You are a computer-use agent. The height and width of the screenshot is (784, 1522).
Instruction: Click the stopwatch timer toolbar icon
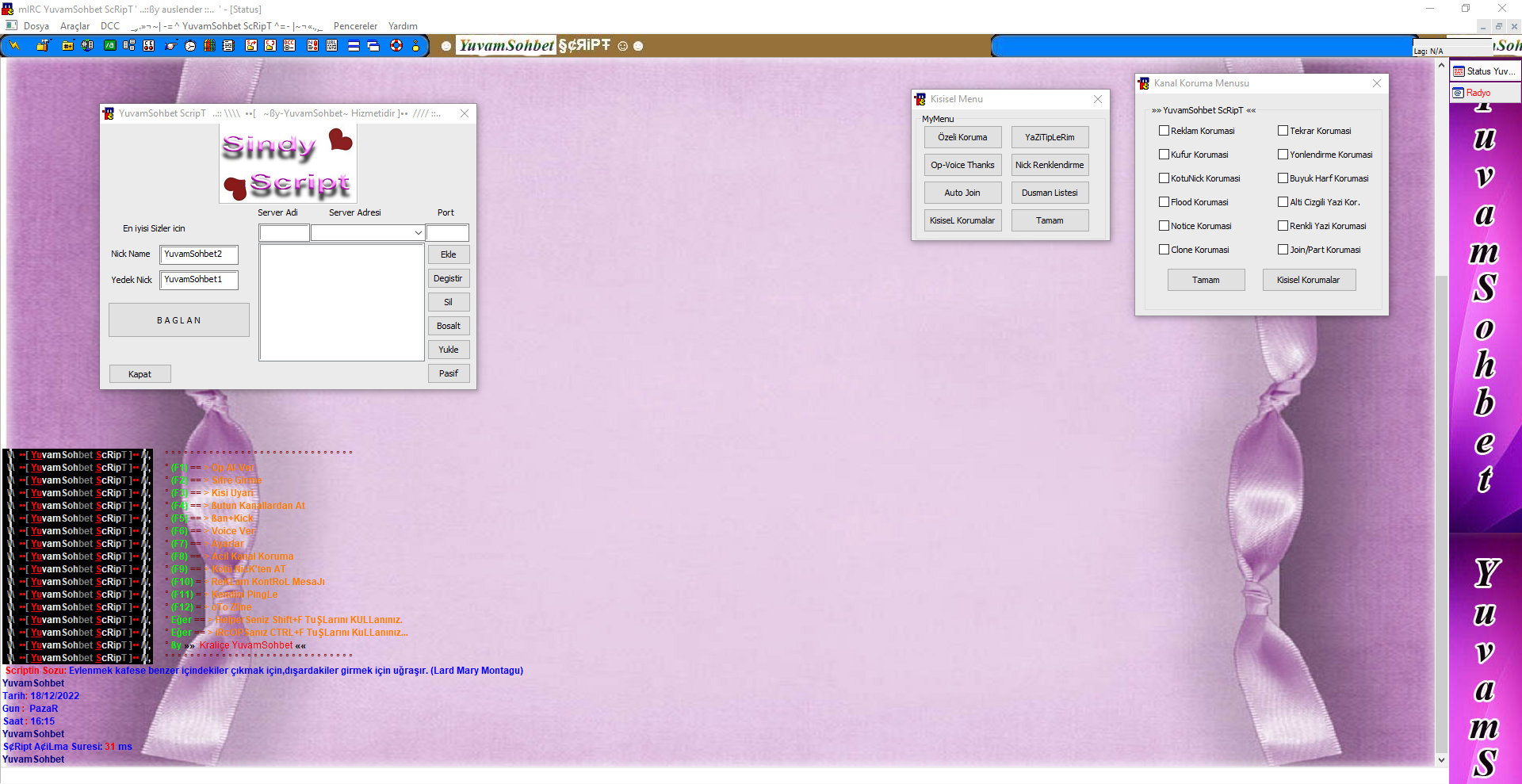(190, 46)
